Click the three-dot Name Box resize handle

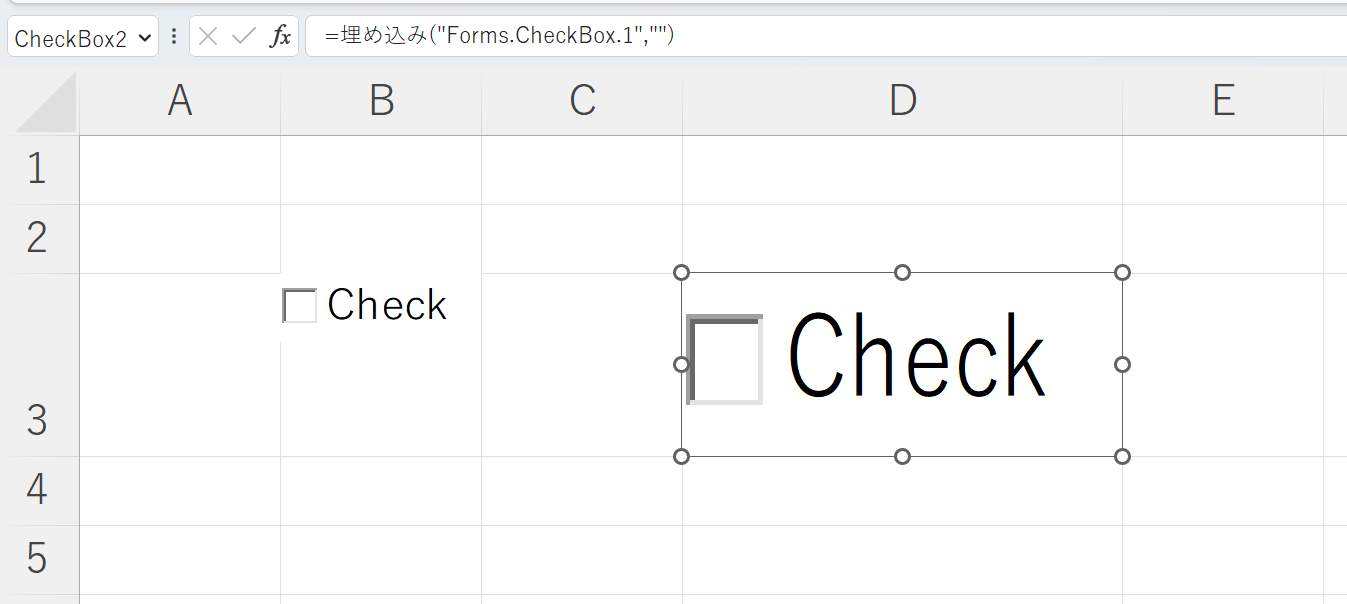pyautogui.click(x=174, y=37)
